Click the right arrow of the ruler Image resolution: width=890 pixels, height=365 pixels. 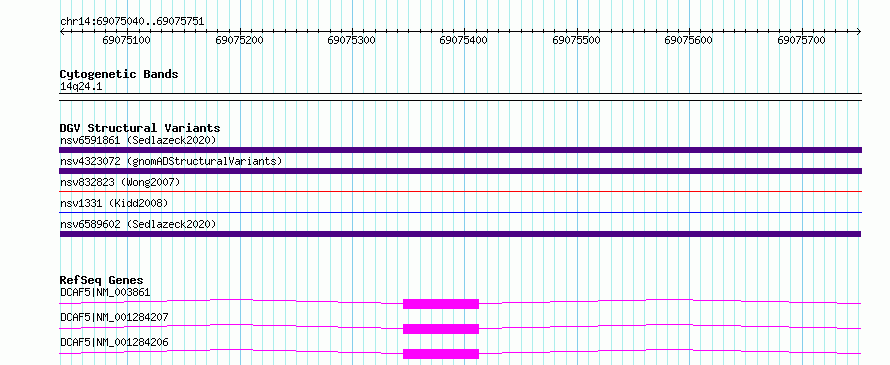coord(859,32)
